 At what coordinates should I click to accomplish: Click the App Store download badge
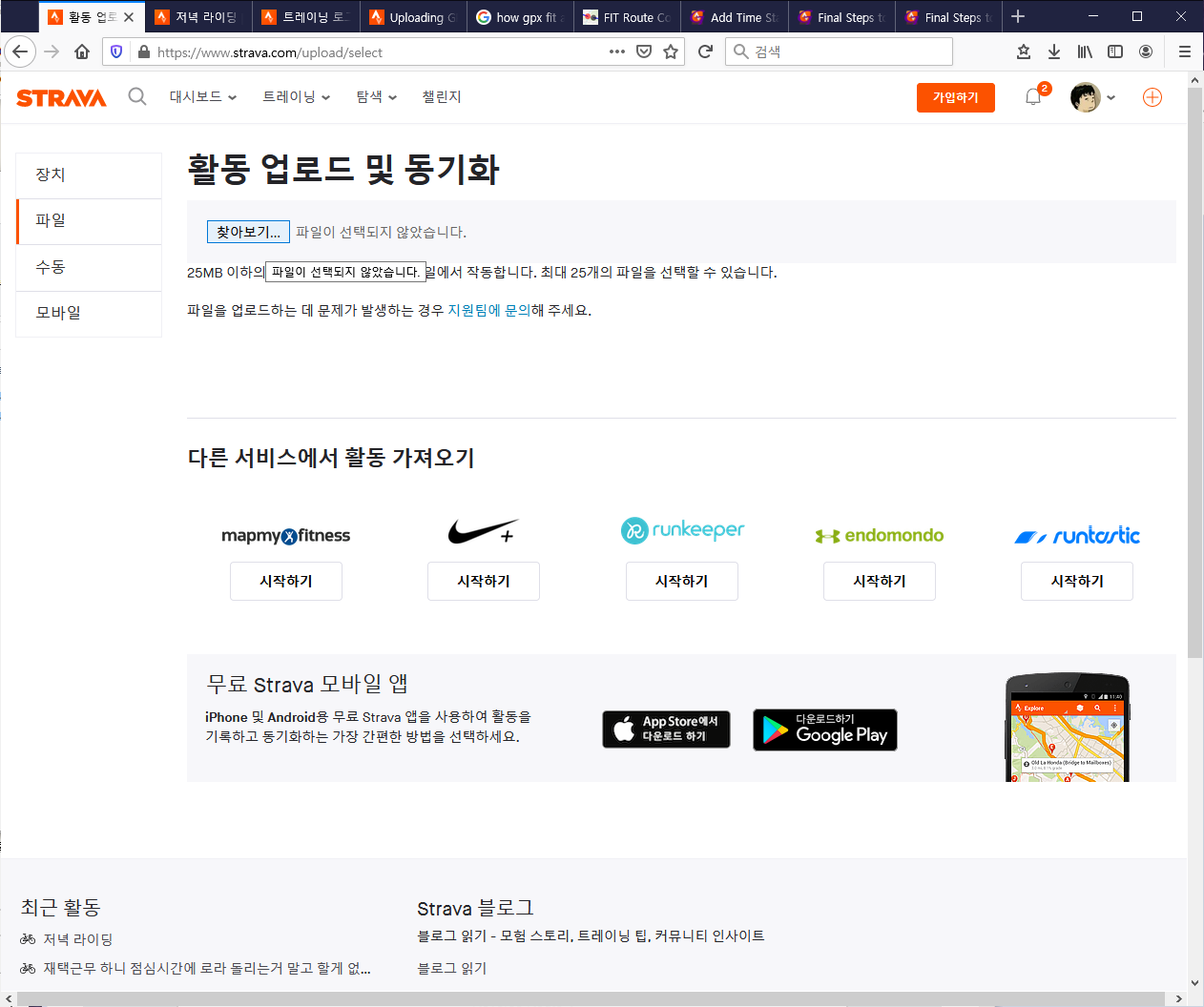(x=666, y=730)
